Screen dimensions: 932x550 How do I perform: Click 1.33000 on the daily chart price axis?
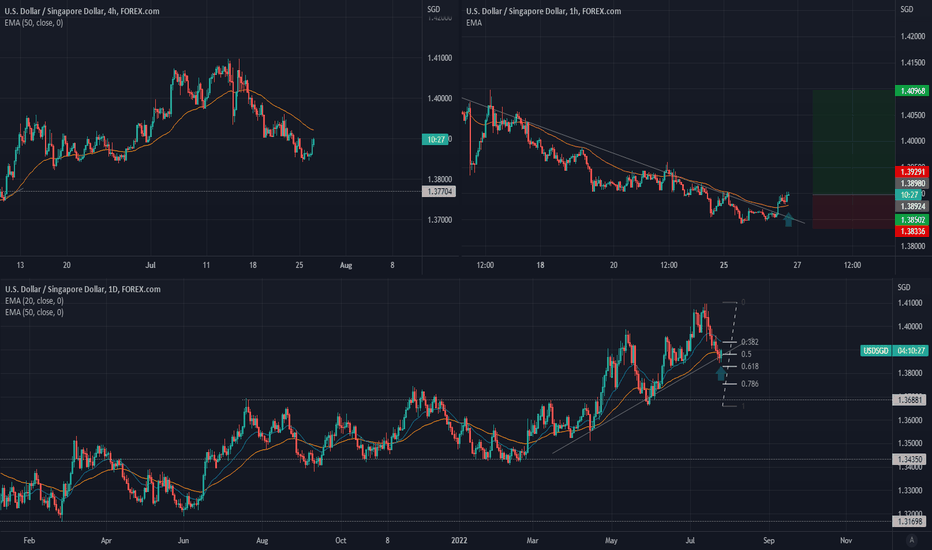click(910, 491)
